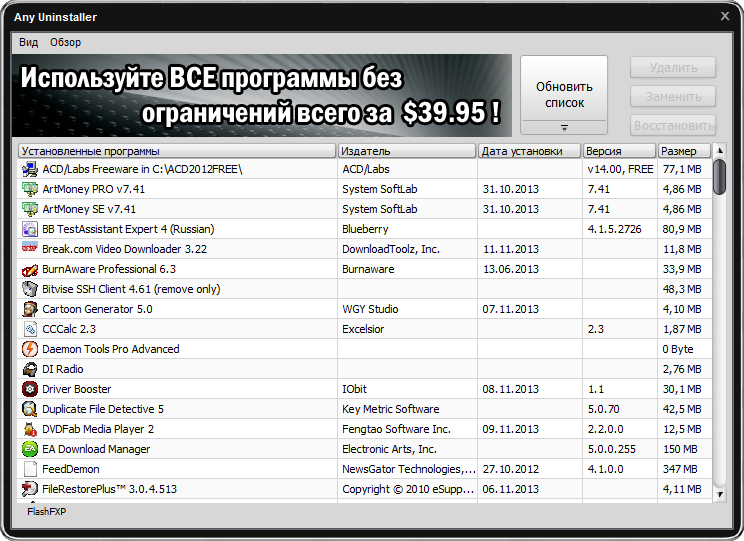Click the ArtMoney SE v7.41 icon

coord(30,209)
